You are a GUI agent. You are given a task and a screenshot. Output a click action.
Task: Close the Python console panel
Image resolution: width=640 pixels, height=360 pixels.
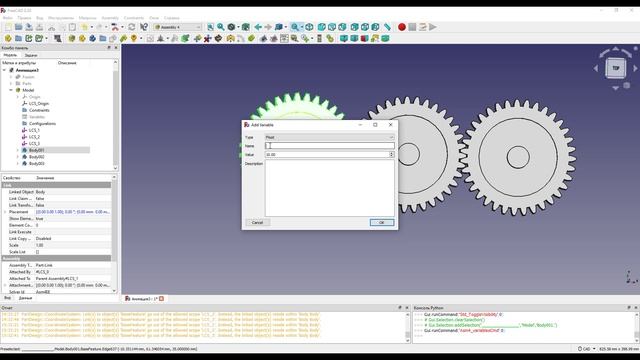636,308
